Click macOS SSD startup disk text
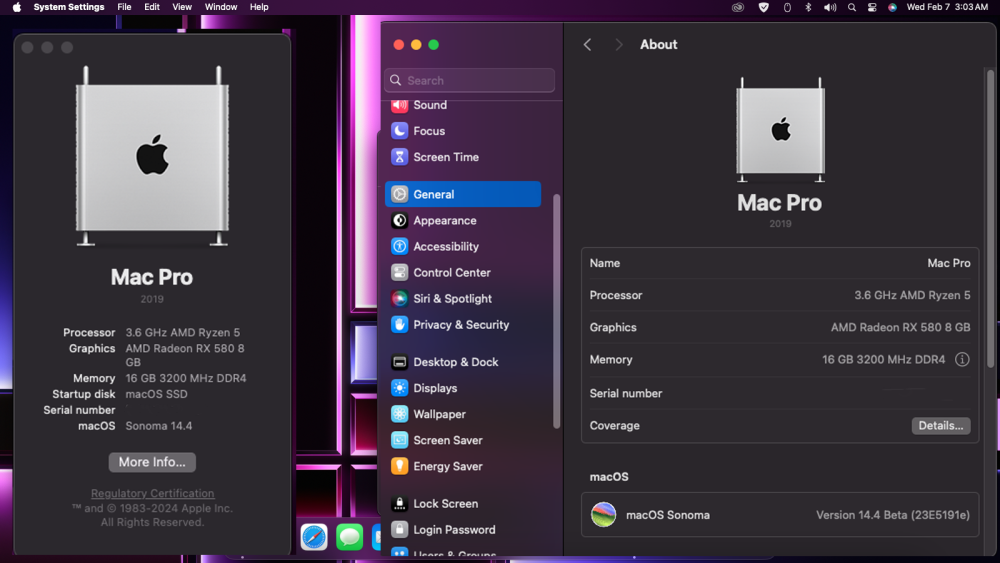This screenshot has height=563, width=1000. pos(156,394)
